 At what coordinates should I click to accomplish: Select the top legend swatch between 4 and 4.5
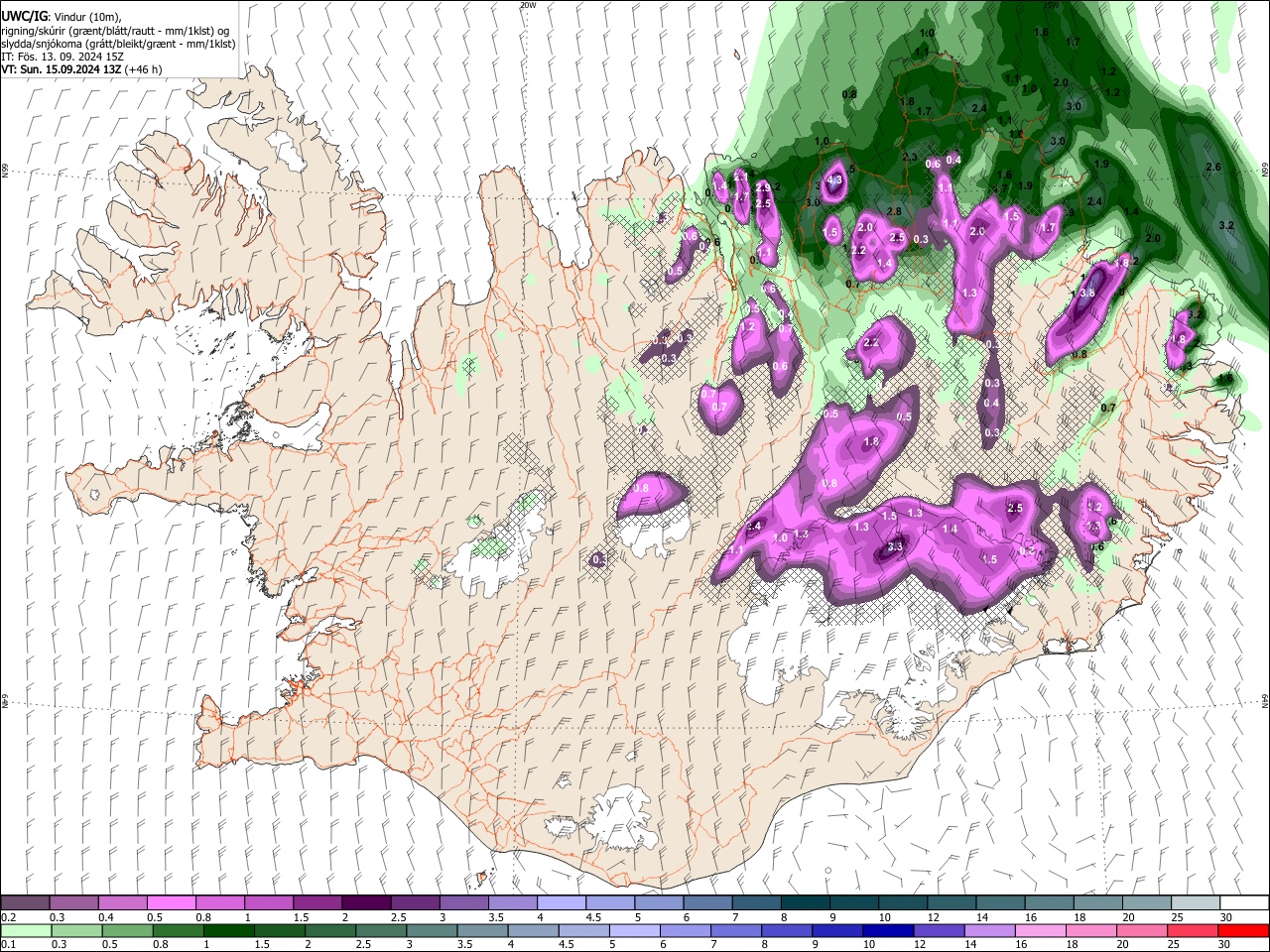point(562,903)
